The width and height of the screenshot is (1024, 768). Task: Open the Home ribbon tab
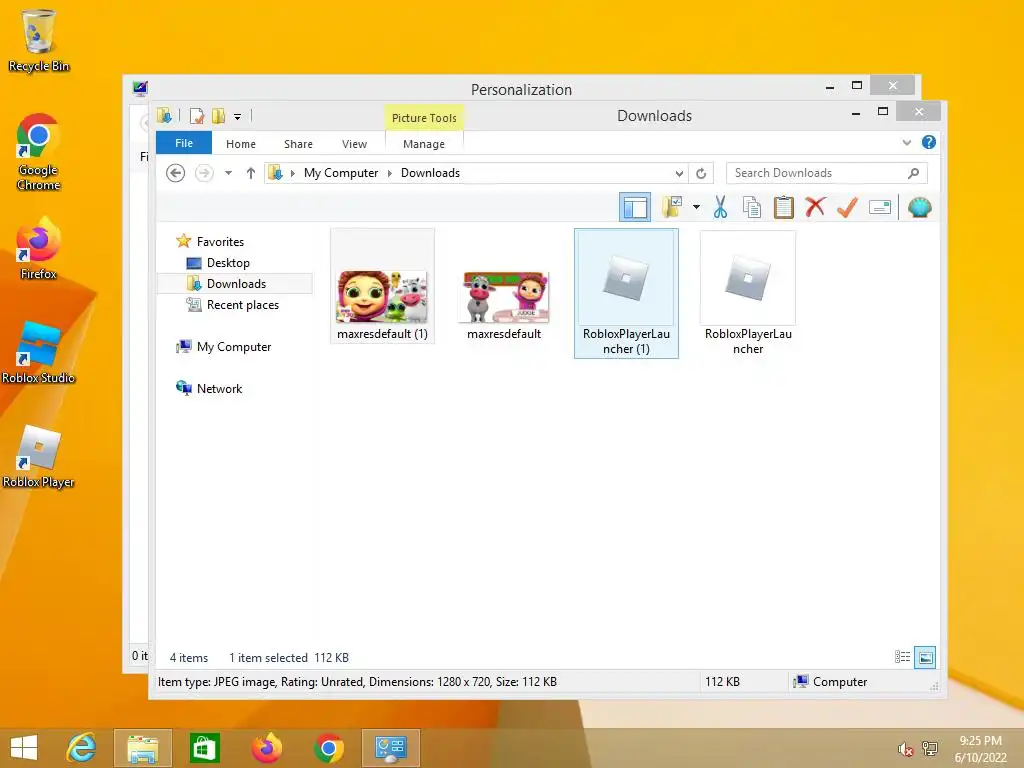(x=241, y=144)
